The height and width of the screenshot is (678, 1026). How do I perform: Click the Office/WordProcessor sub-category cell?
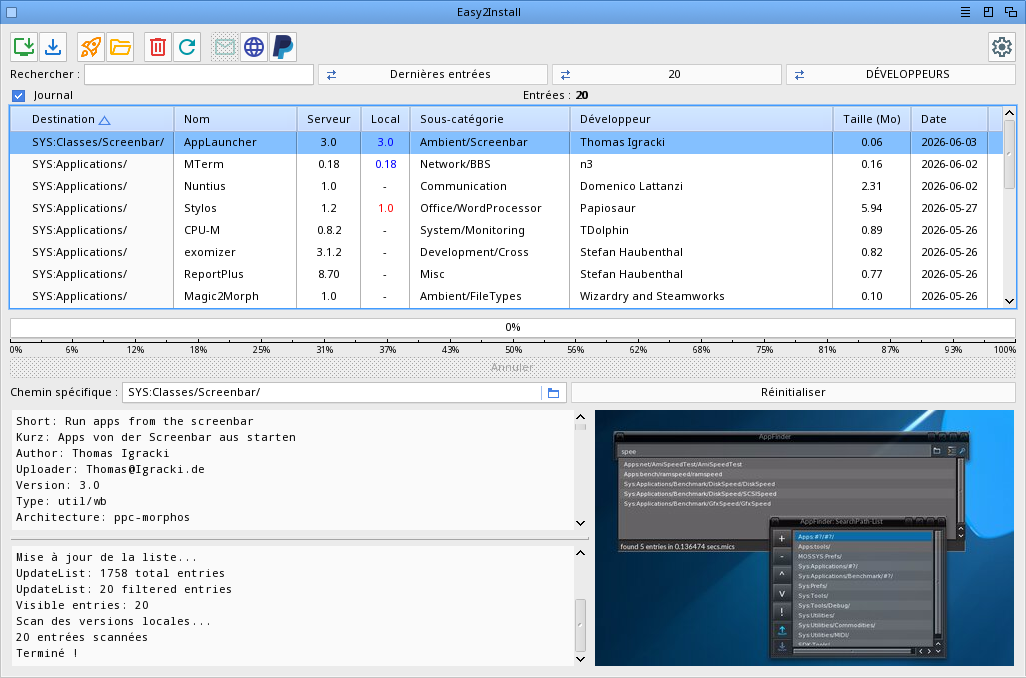(481, 208)
